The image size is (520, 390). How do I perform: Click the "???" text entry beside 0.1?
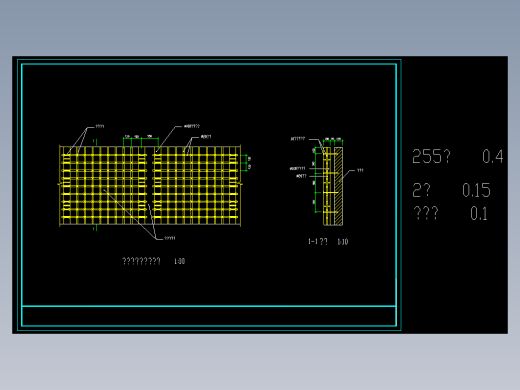click(426, 213)
